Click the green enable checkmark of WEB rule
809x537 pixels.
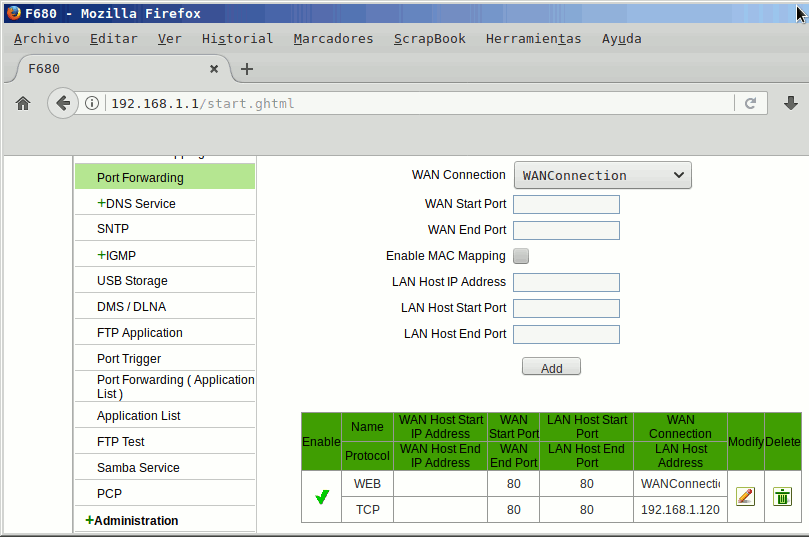pyautogui.click(x=322, y=497)
